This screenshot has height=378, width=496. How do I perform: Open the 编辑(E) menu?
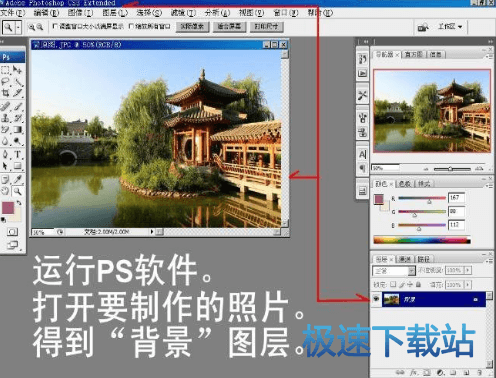pos(46,13)
